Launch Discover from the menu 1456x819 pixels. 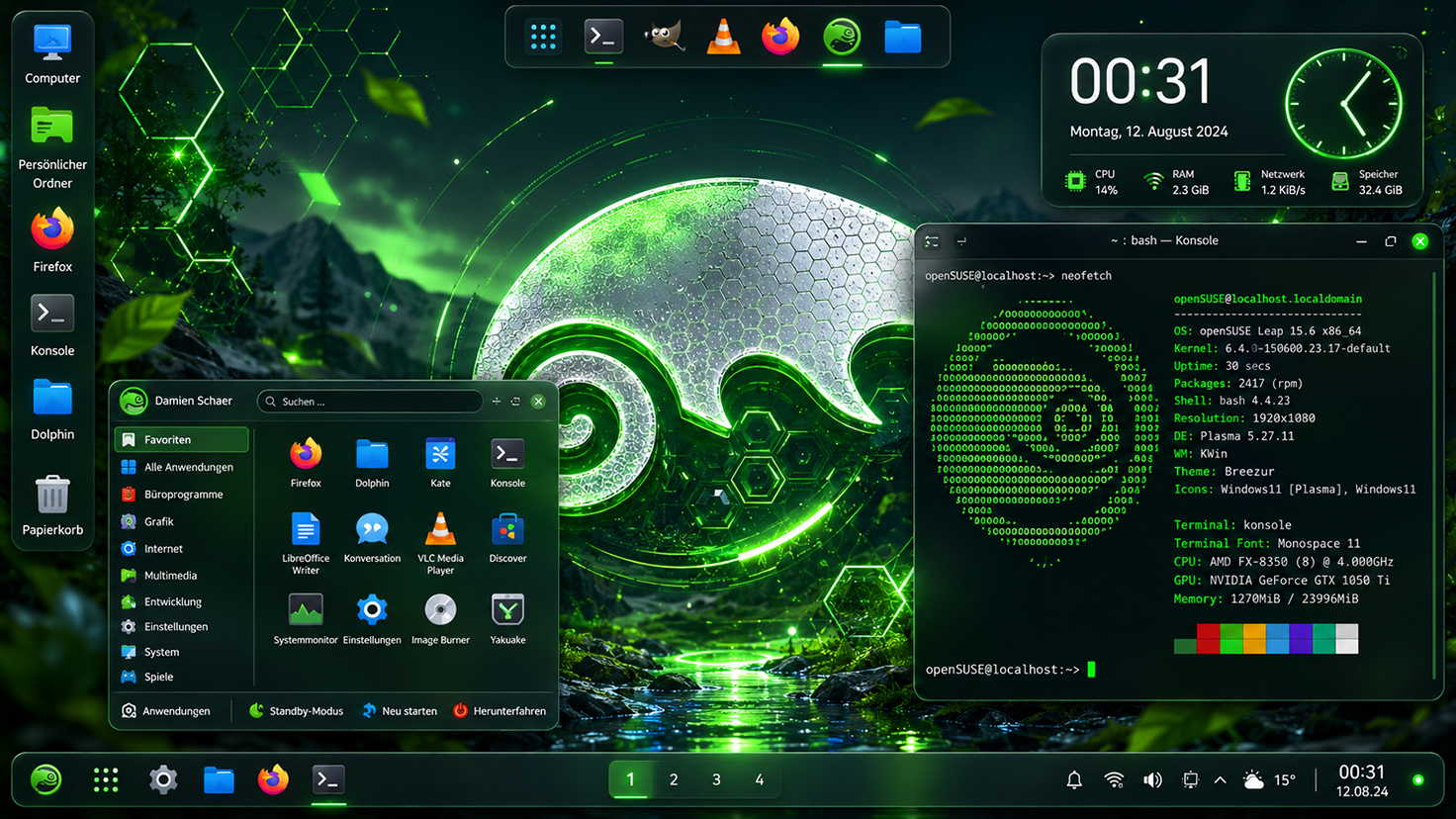coord(507,538)
